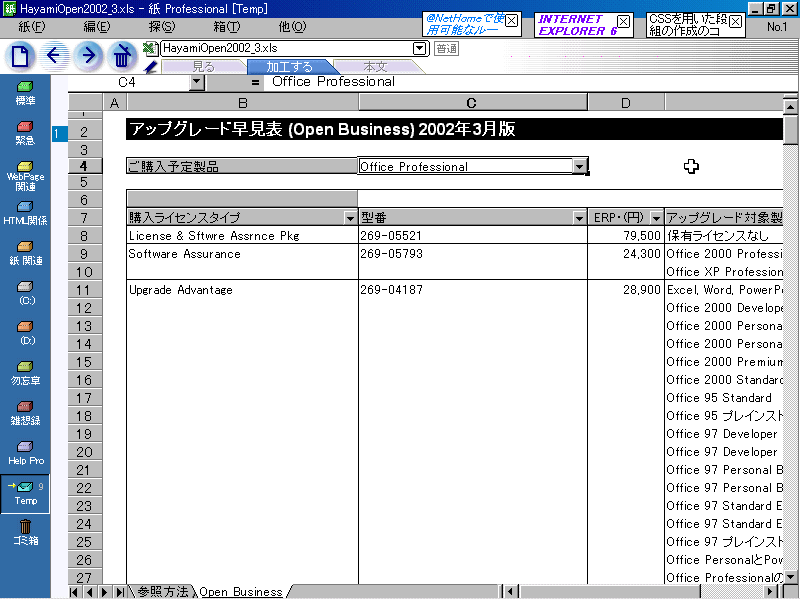The height and width of the screenshot is (600, 800).
Task: Click the forward arrow button
Action: 88,56
